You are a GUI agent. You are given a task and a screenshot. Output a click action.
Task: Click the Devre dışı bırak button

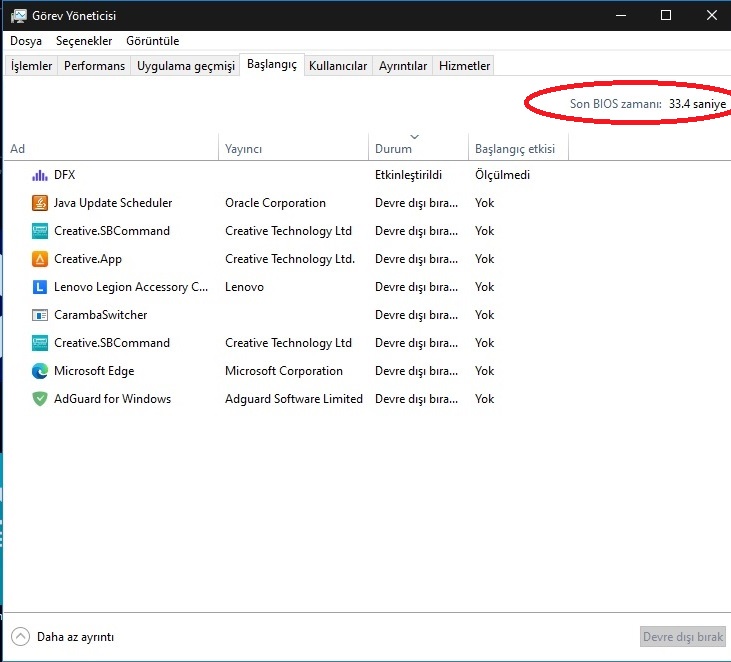click(x=683, y=637)
